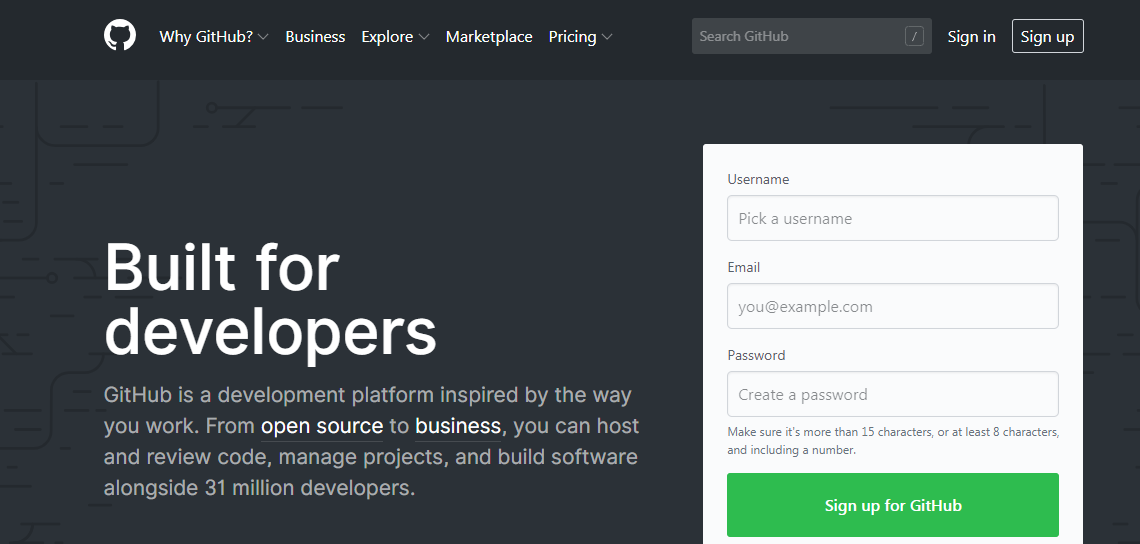Click the Sign in link
Viewport: 1140px width, 544px height.
tap(971, 37)
